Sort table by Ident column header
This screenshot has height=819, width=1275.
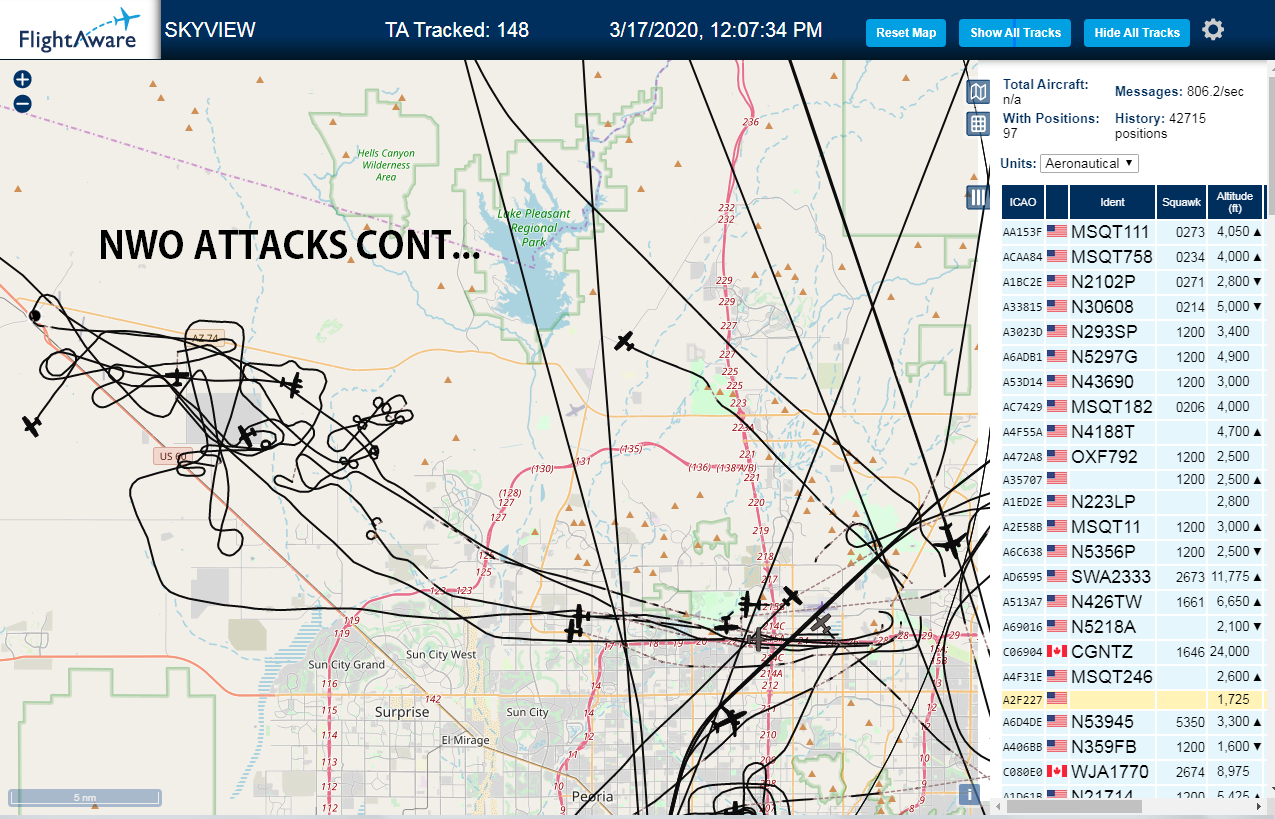point(1112,202)
